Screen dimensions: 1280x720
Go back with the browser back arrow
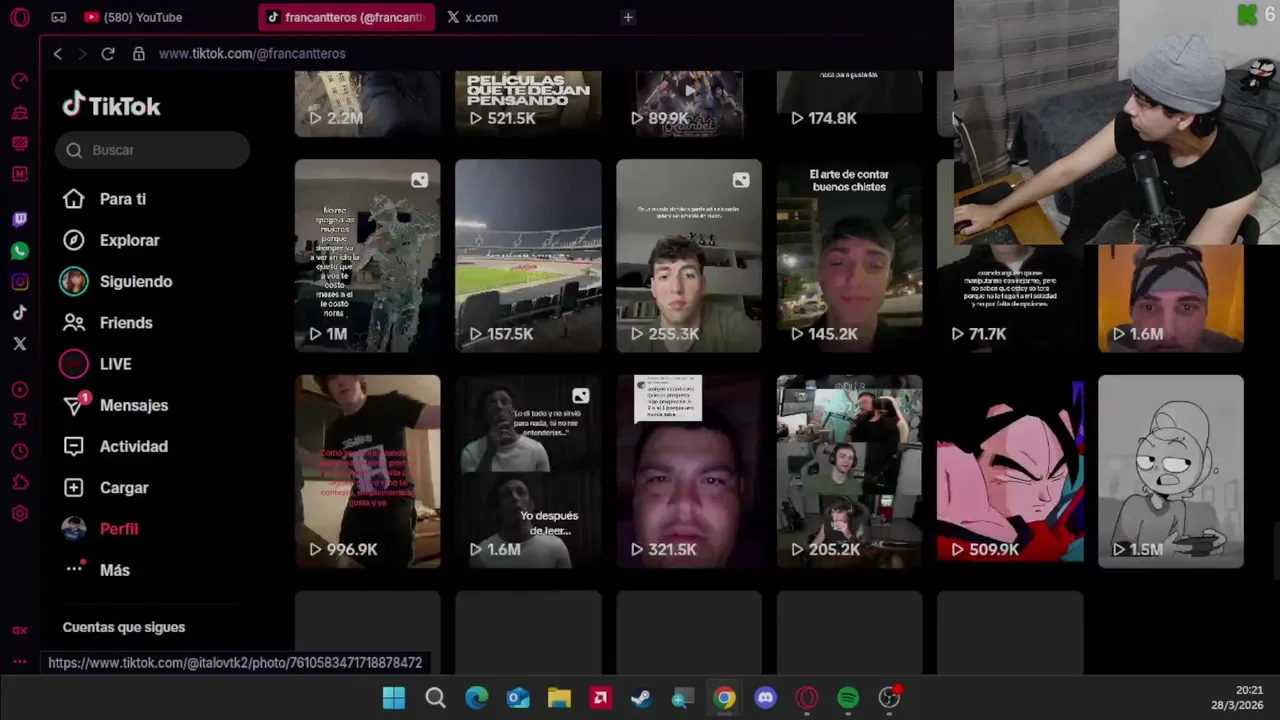(x=58, y=54)
